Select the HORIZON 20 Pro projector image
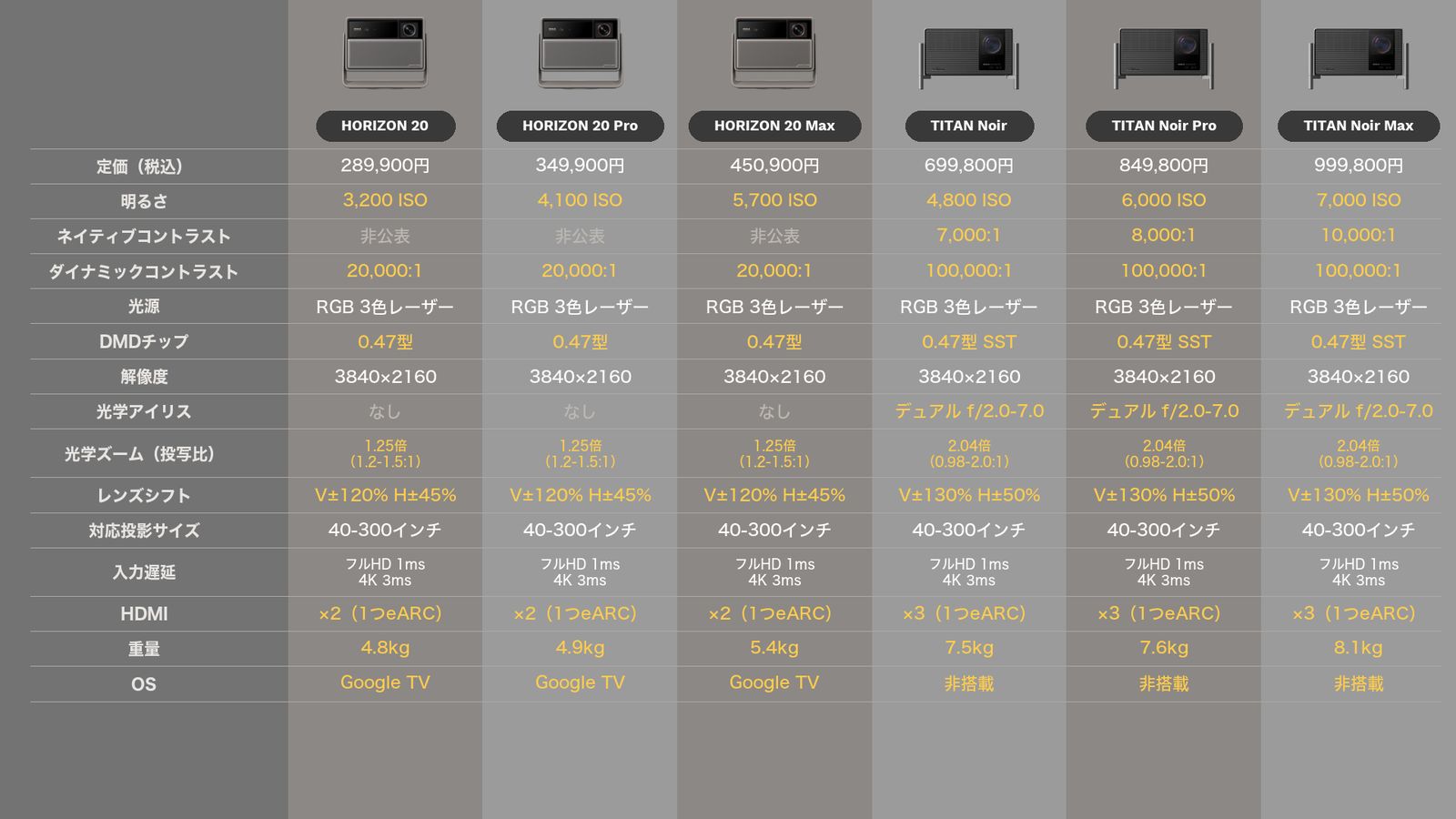The height and width of the screenshot is (819, 1456). (x=580, y=54)
